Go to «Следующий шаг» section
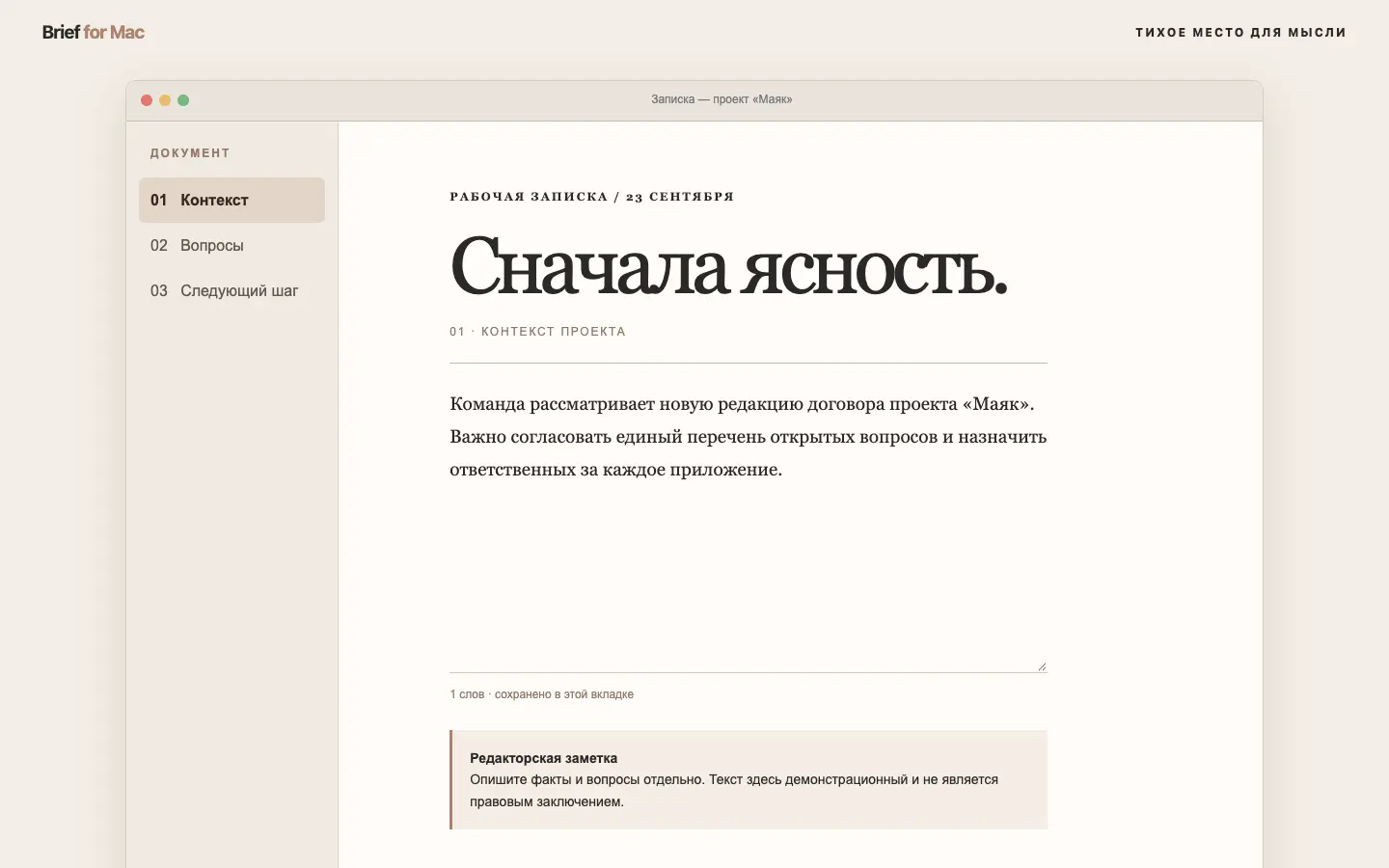 [231, 290]
